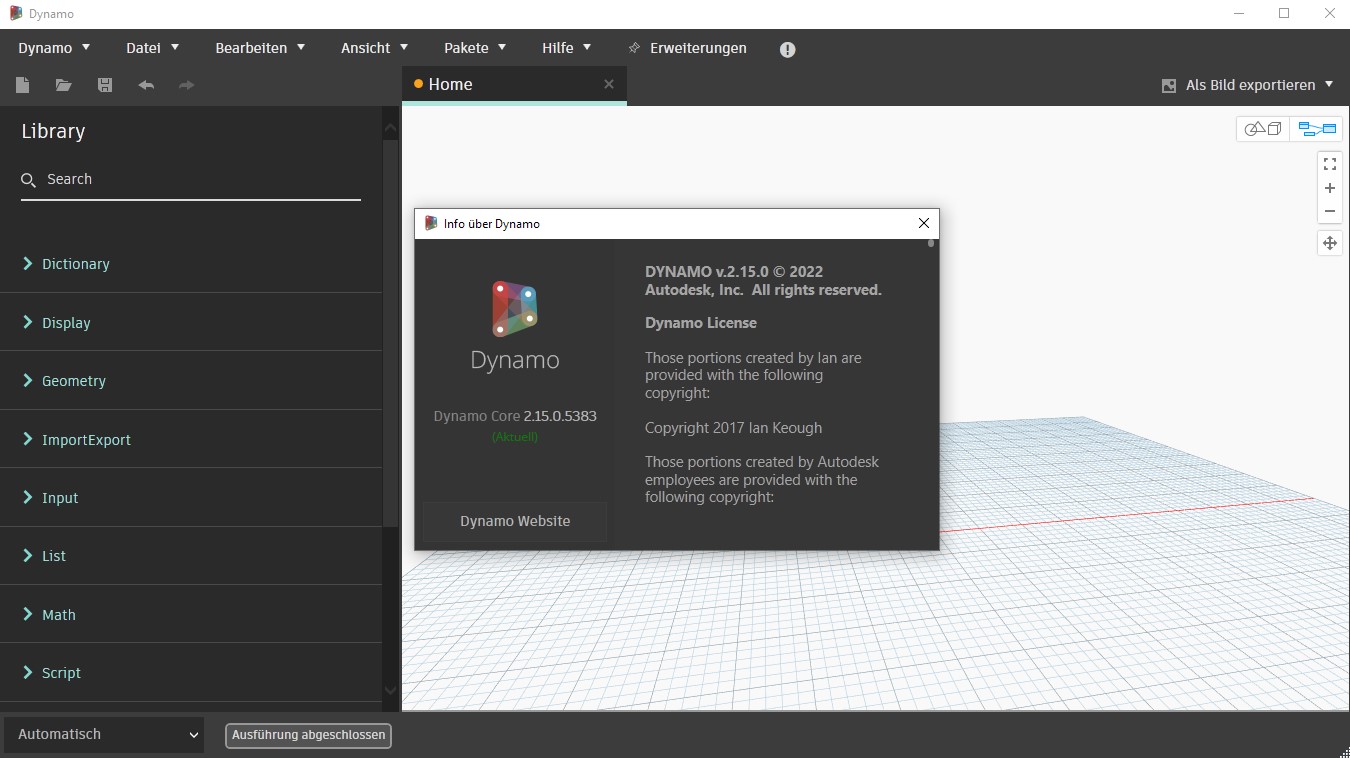Toggle the search magnifier in the Library
Screen dimensions: 1350x758
tap(27, 179)
